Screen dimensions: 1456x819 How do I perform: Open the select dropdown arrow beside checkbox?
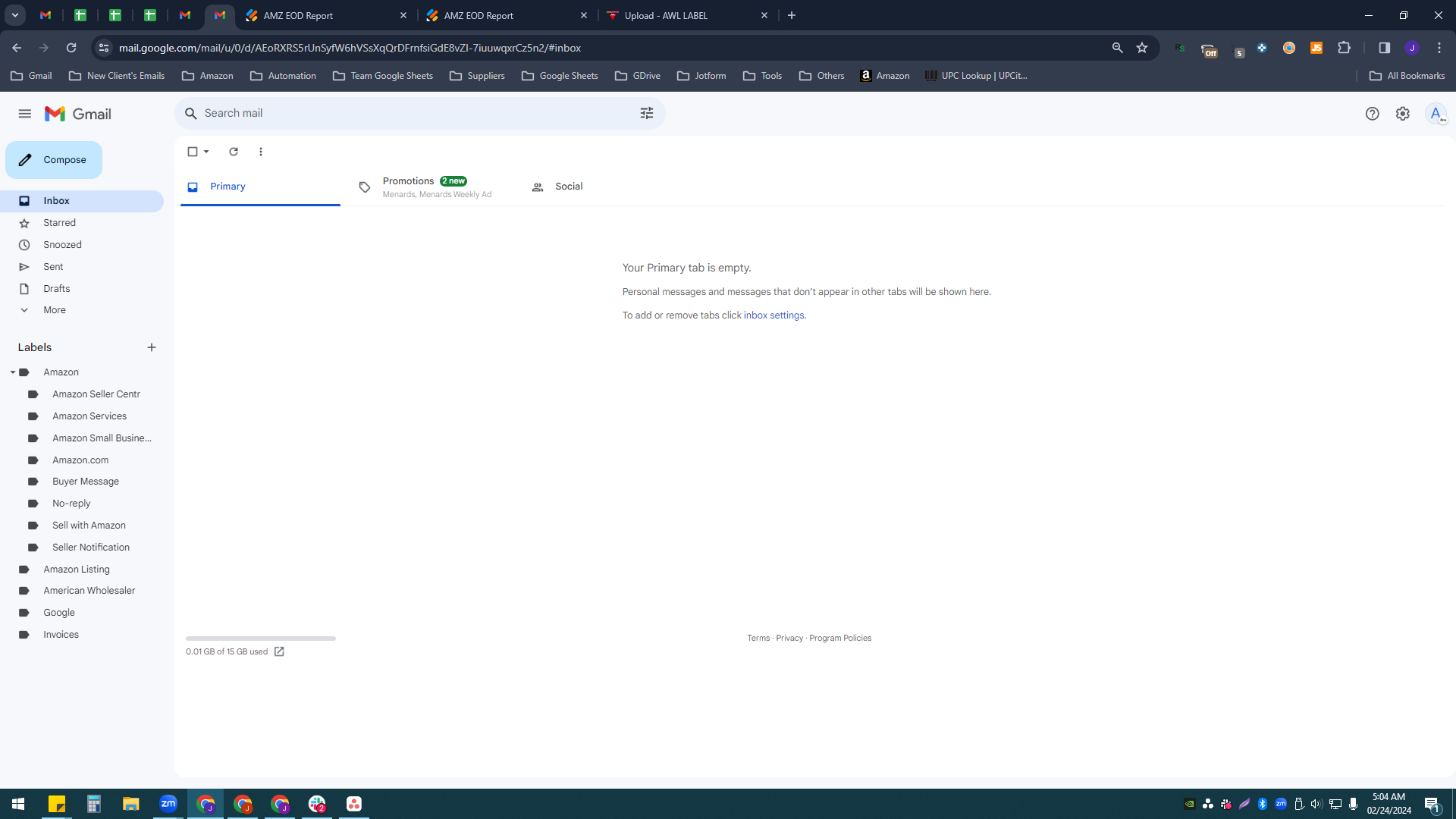(206, 152)
